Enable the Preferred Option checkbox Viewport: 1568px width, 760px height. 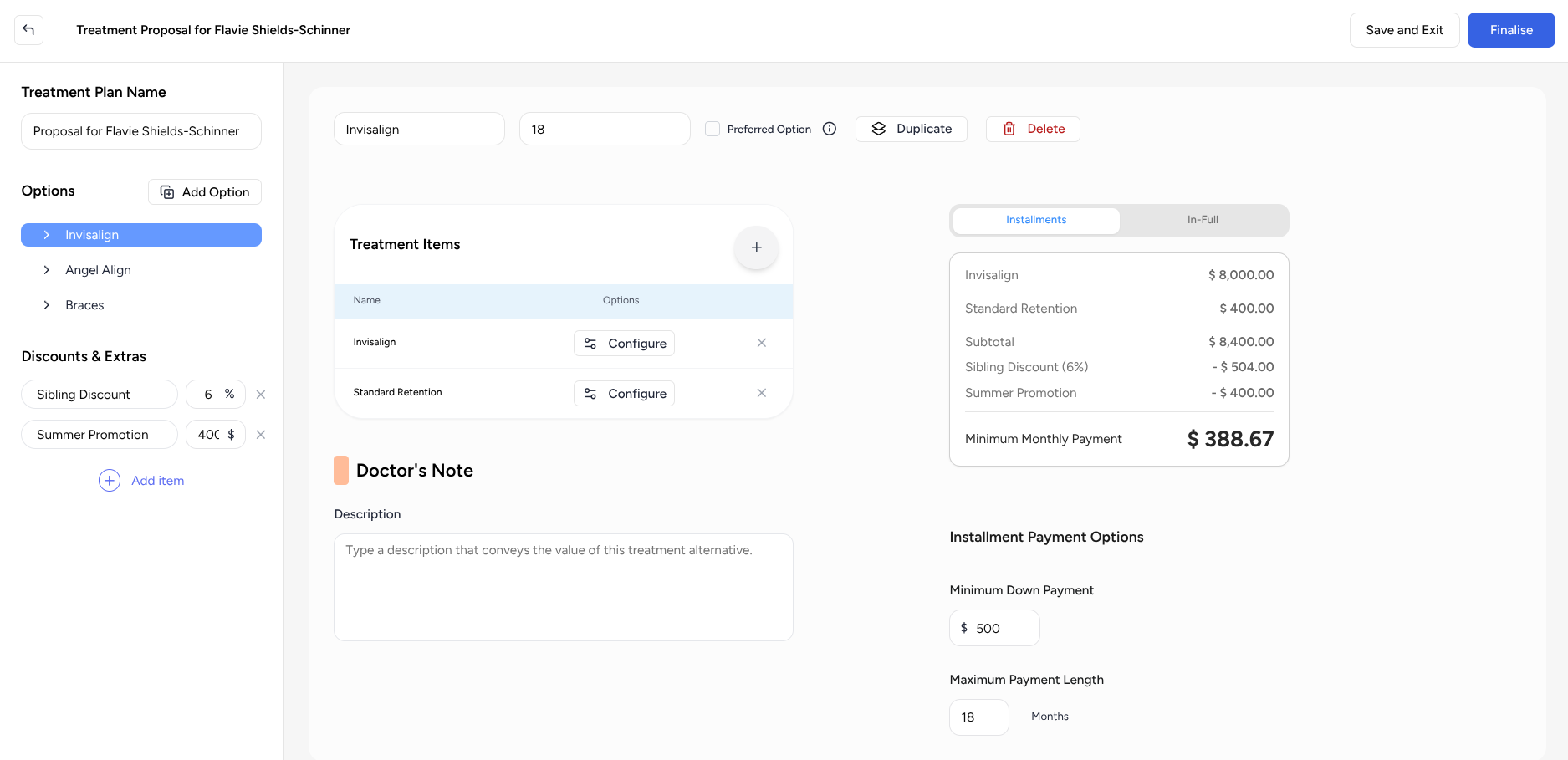pos(712,129)
